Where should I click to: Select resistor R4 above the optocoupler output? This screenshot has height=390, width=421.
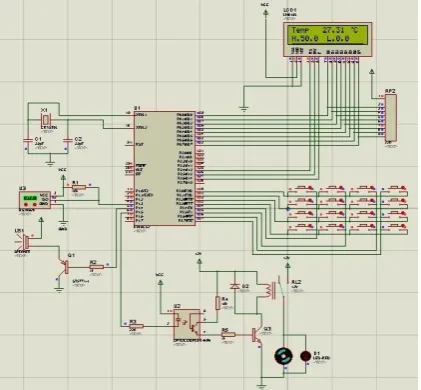(217, 303)
